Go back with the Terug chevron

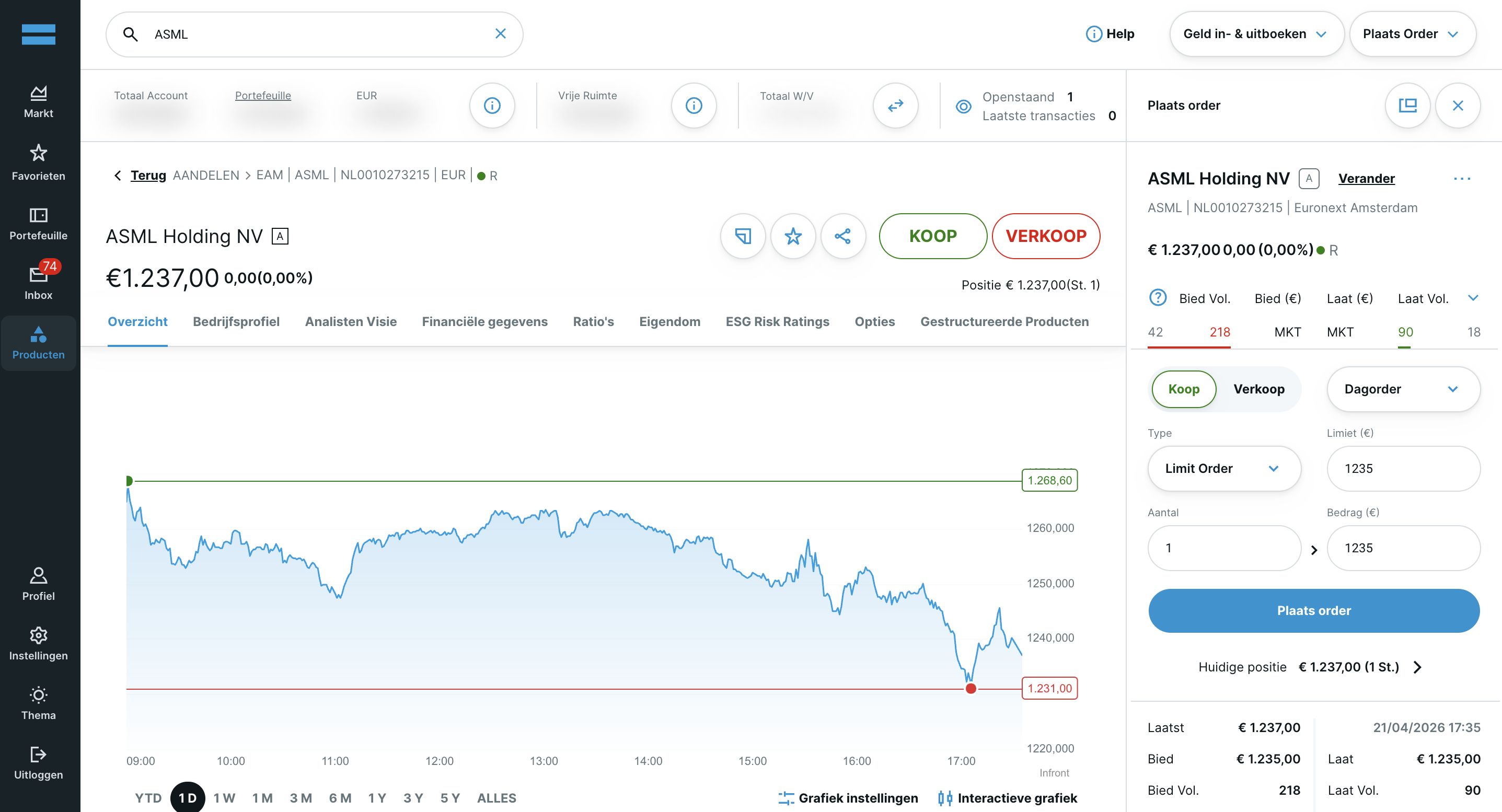coord(118,176)
